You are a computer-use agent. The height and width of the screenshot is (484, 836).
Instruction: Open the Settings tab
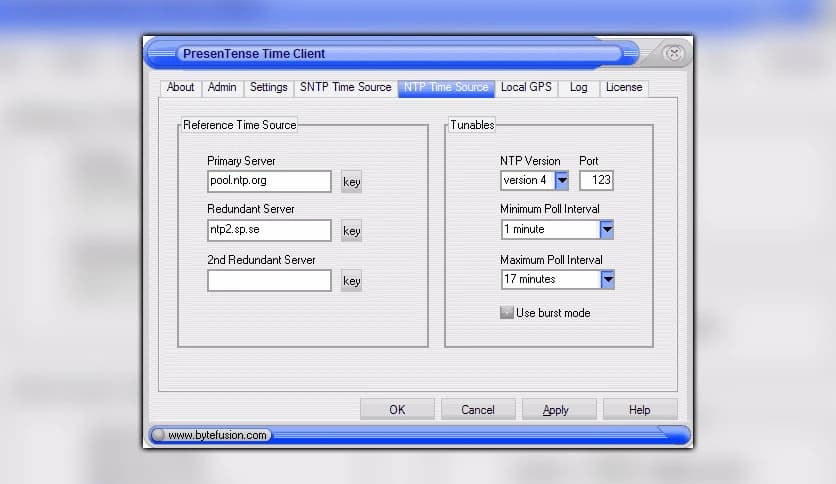pyautogui.click(x=268, y=87)
